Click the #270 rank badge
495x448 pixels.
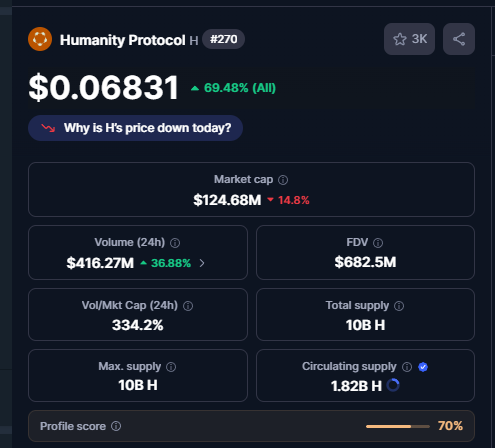tap(224, 39)
